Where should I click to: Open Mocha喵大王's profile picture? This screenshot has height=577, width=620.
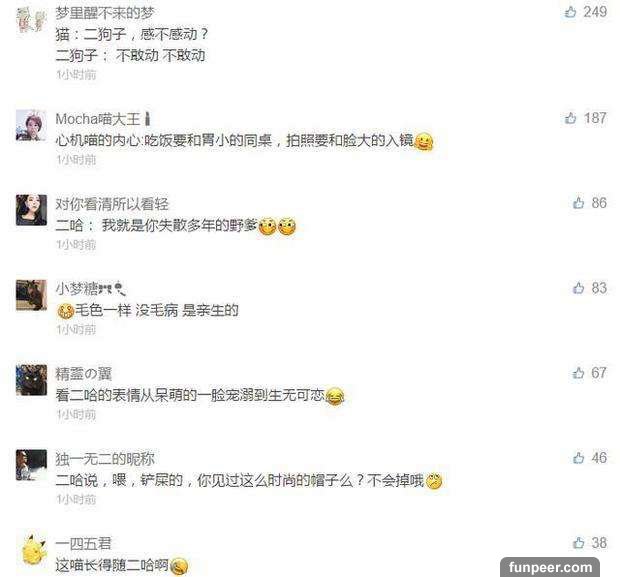[x=31, y=125]
